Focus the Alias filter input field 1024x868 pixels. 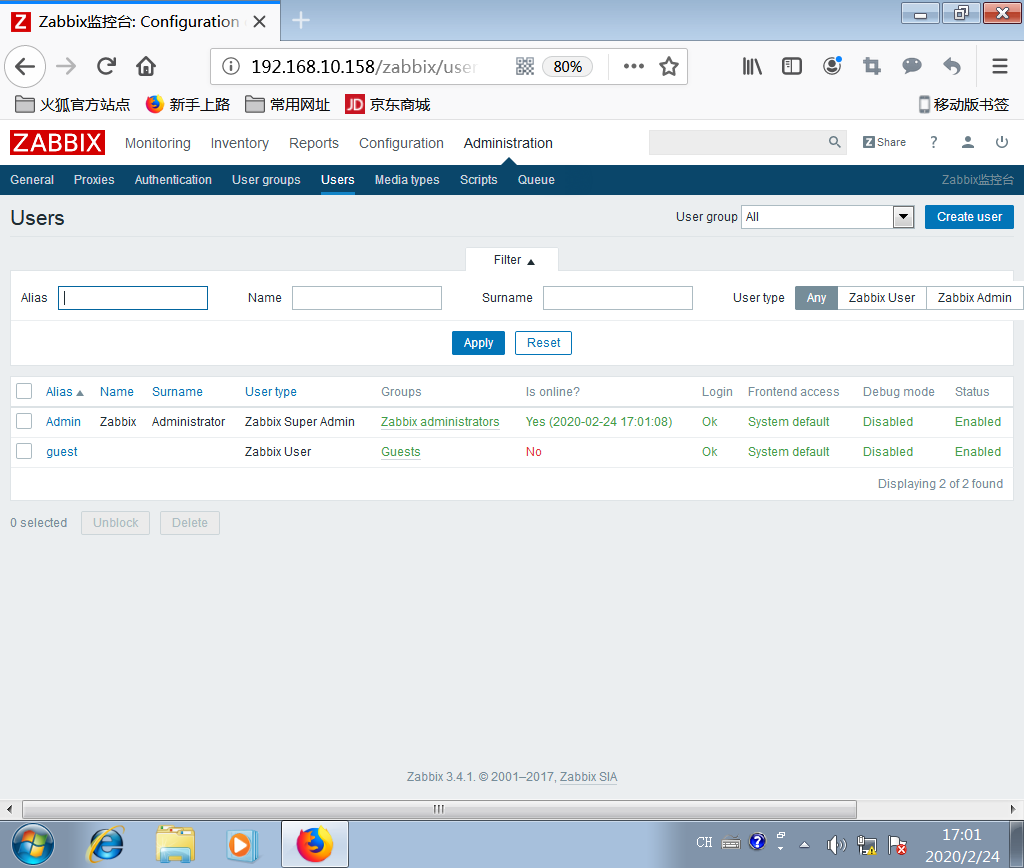pyautogui.click(x=133, y=298)
